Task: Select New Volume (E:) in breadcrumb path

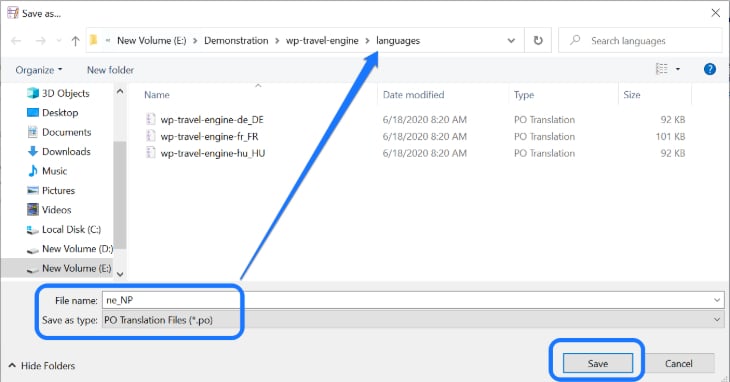Action: point(151,40)
